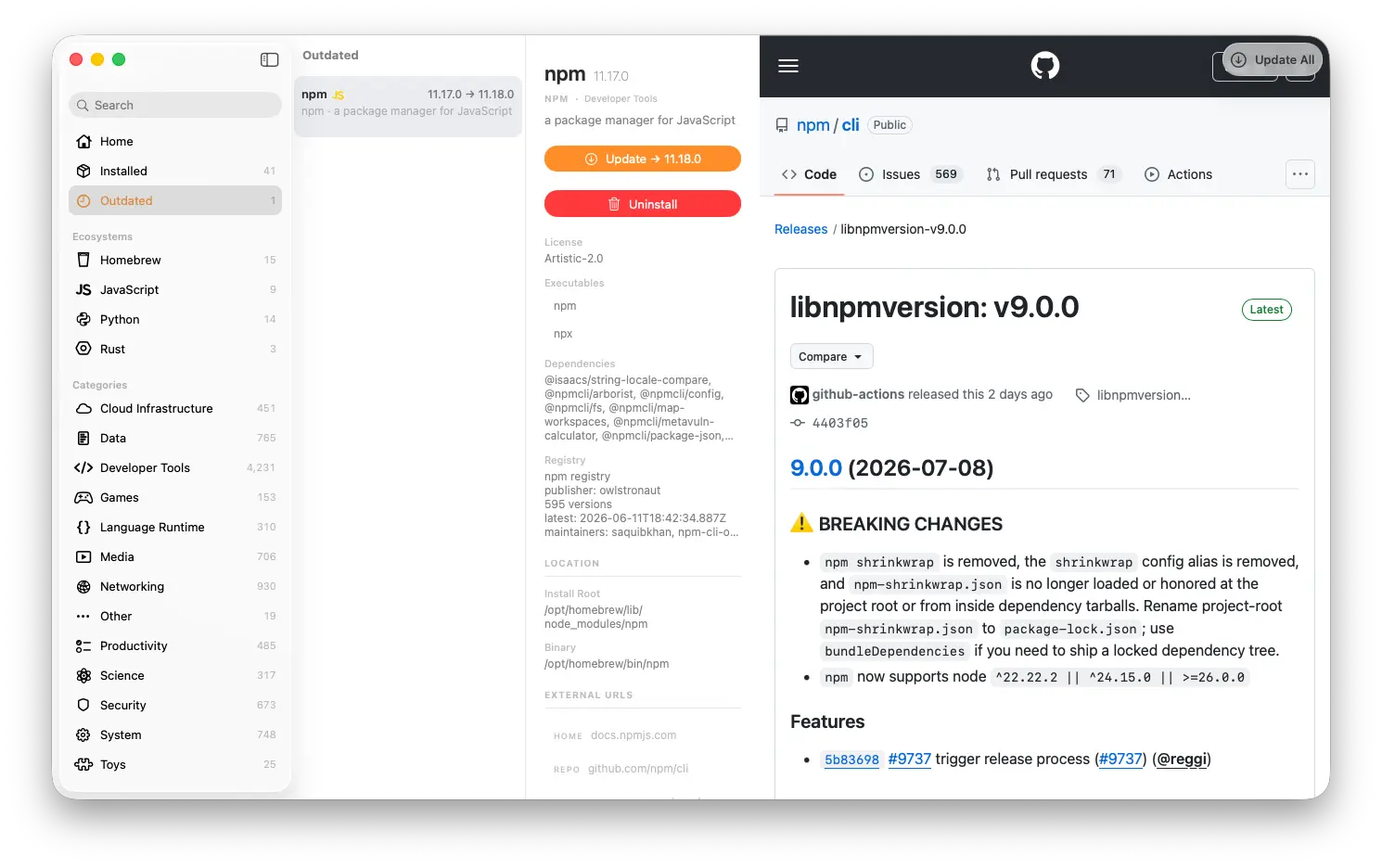Click the red Uninstall button

(x=643, y=204)
